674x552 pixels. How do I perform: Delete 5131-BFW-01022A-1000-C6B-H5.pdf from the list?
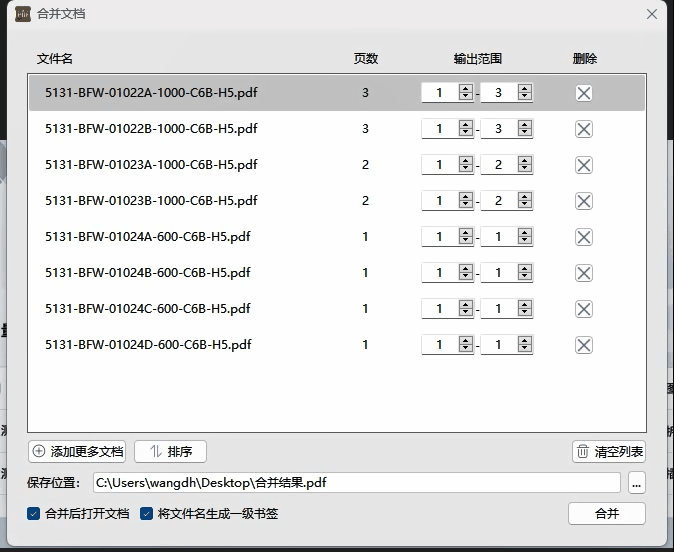point(584,93)
